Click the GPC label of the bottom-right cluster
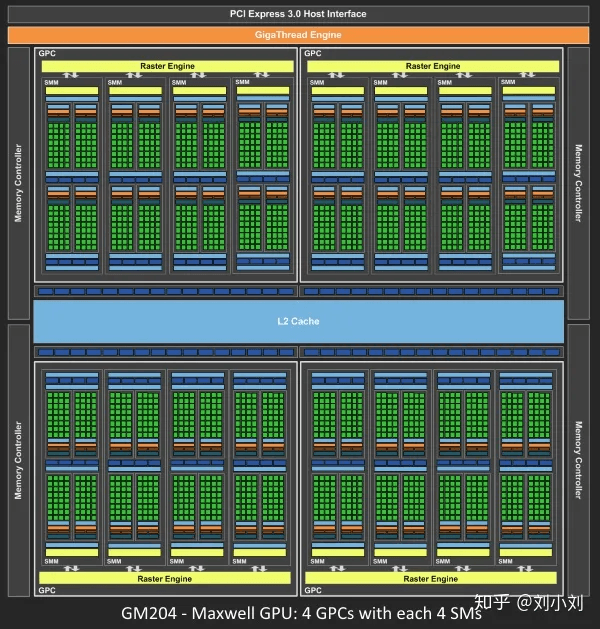600x629 pixels. click(x=313, y=590)
